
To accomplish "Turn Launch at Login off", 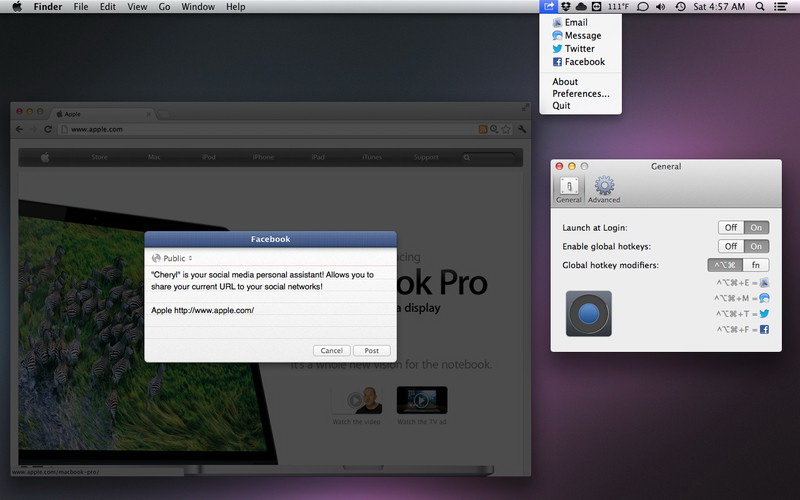I will (x=731, y=228).
